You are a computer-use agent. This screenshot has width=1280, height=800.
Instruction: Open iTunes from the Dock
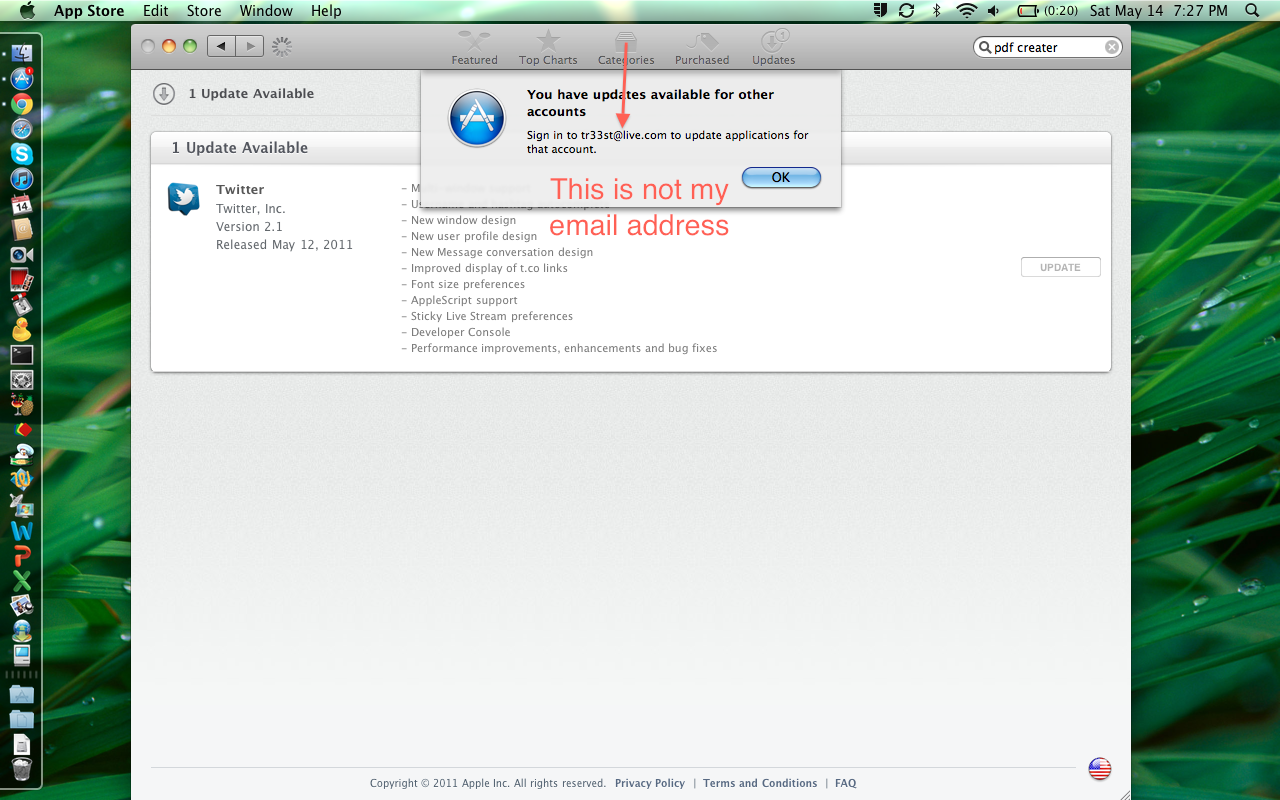tap(22, 179)
